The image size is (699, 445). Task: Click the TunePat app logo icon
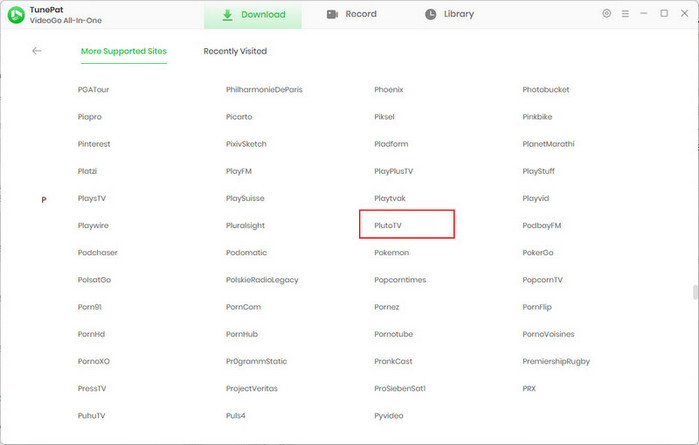(16, 15)
